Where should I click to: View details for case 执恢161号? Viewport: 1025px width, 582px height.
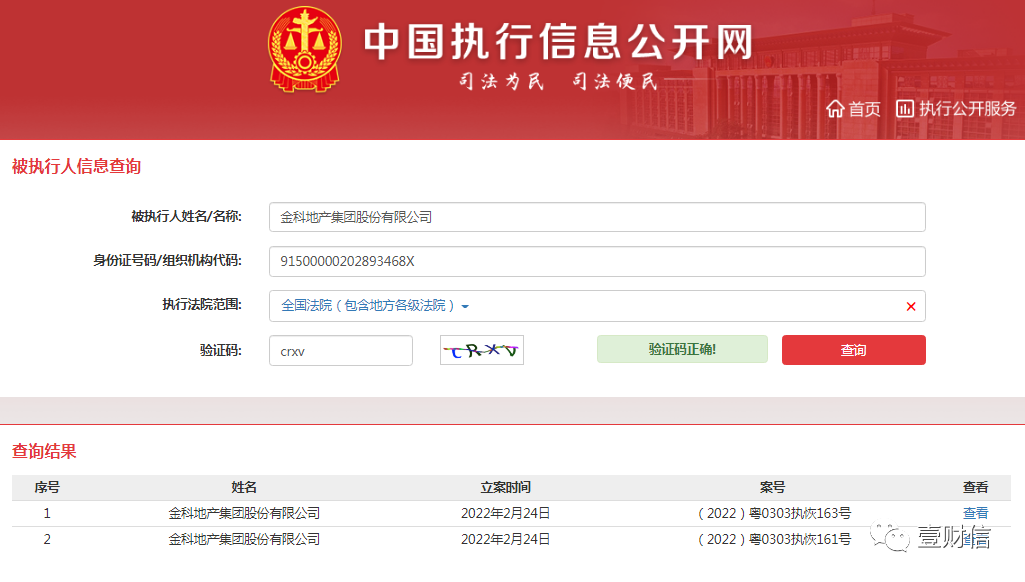(975, 539)
